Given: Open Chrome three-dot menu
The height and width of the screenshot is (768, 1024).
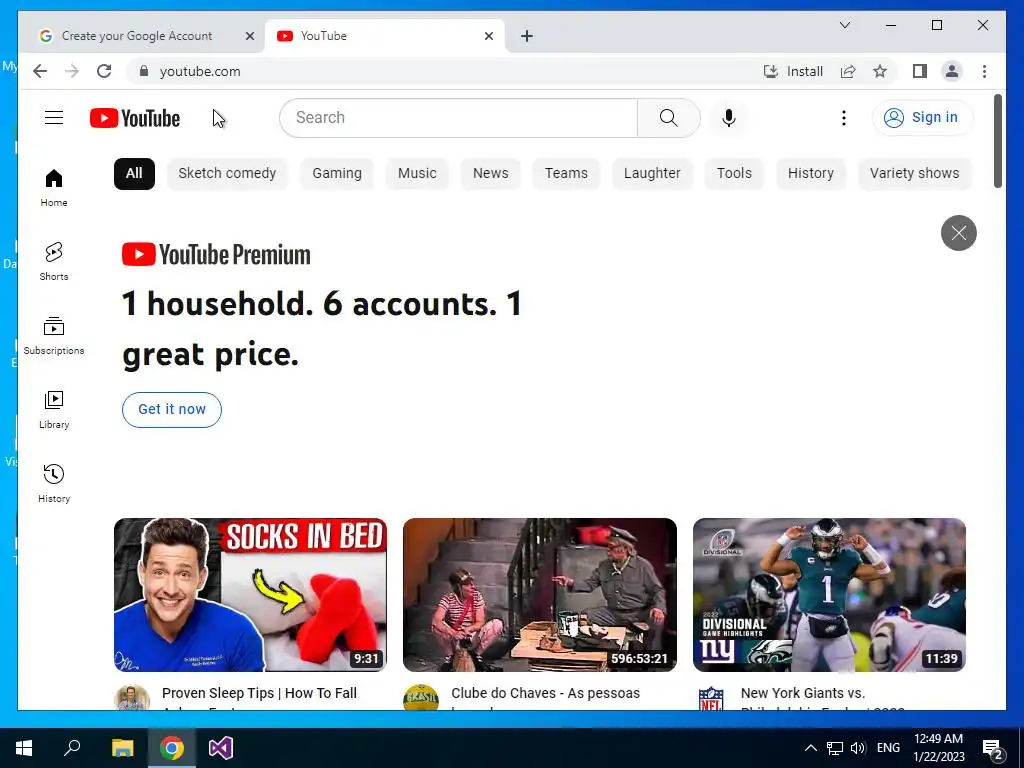Looking at the screenshot, I should coord(984,71).
